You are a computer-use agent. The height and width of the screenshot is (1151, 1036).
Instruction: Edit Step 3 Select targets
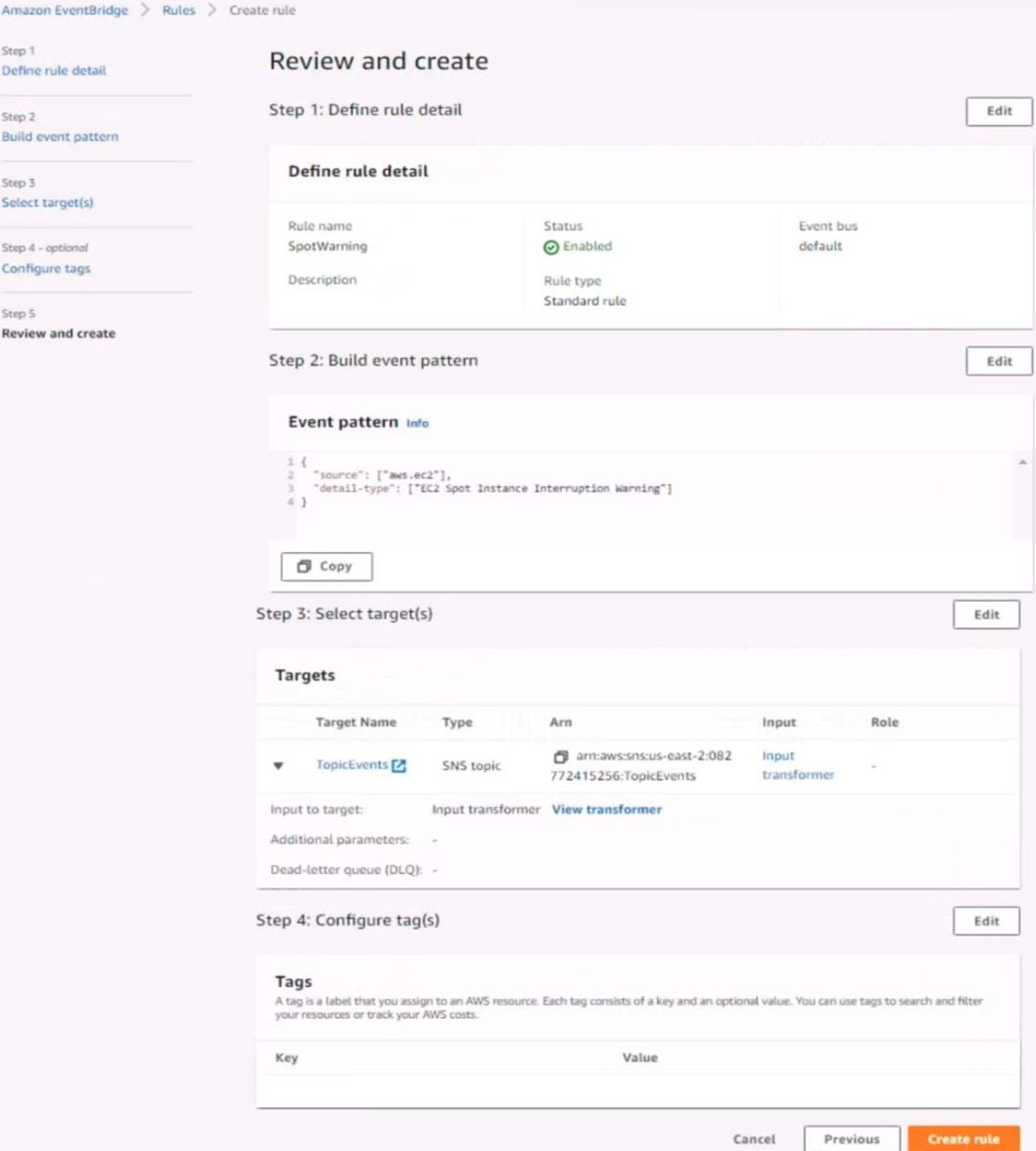pyautogui.click(x=986, y=614)
